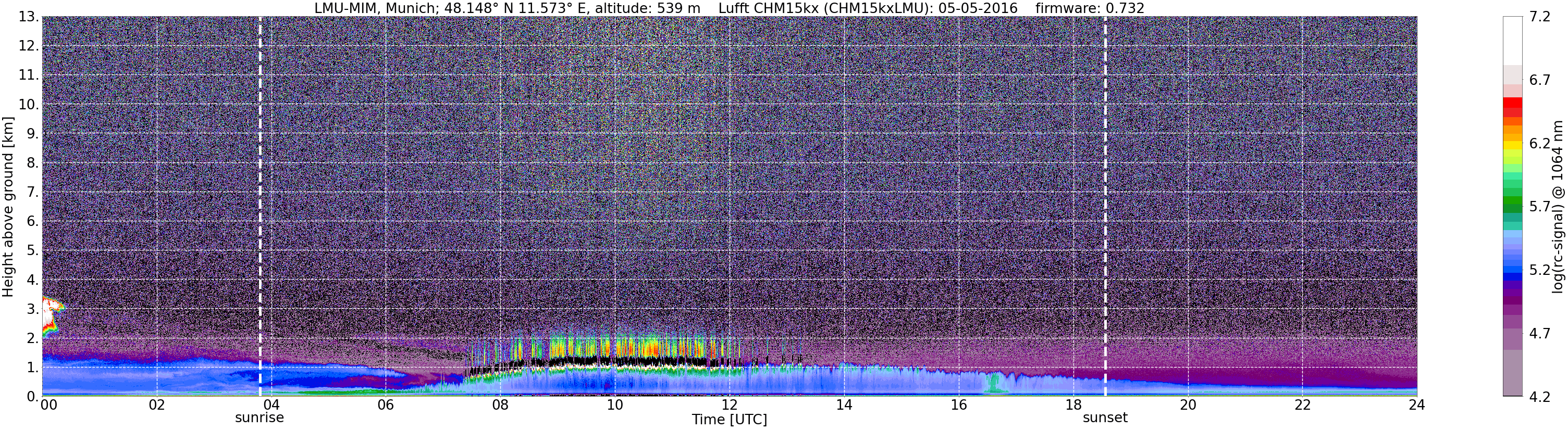Click the 5. tick label on the height axis
The width and height of the screenshot is (1568, 430).
[33, 250]
